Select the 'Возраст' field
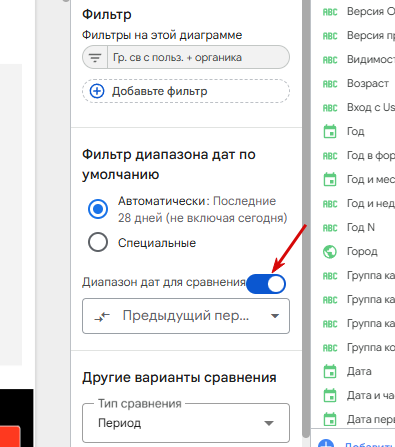 [x=368, y=83]
